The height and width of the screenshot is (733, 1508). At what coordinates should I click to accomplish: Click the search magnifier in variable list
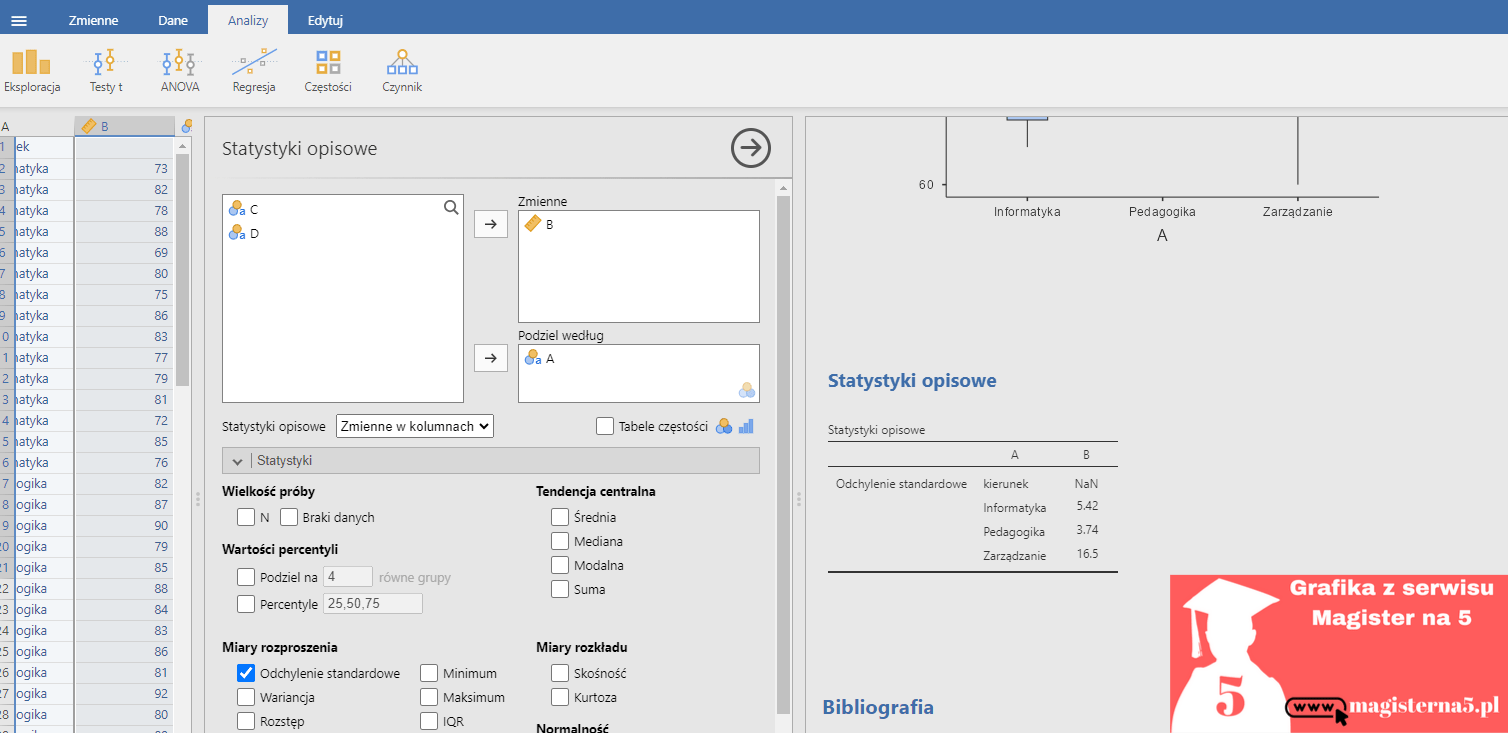(451, 207)
